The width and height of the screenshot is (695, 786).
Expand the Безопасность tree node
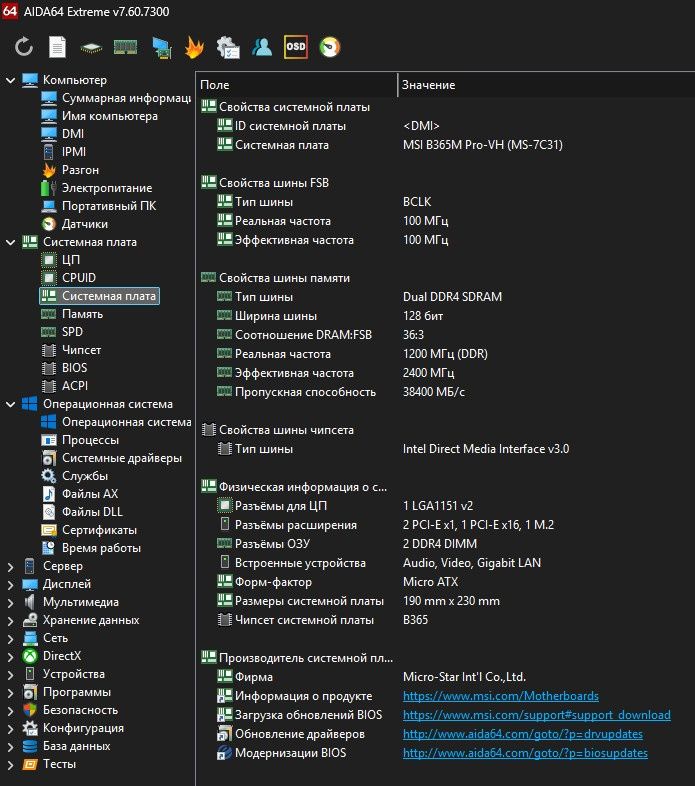11,711
